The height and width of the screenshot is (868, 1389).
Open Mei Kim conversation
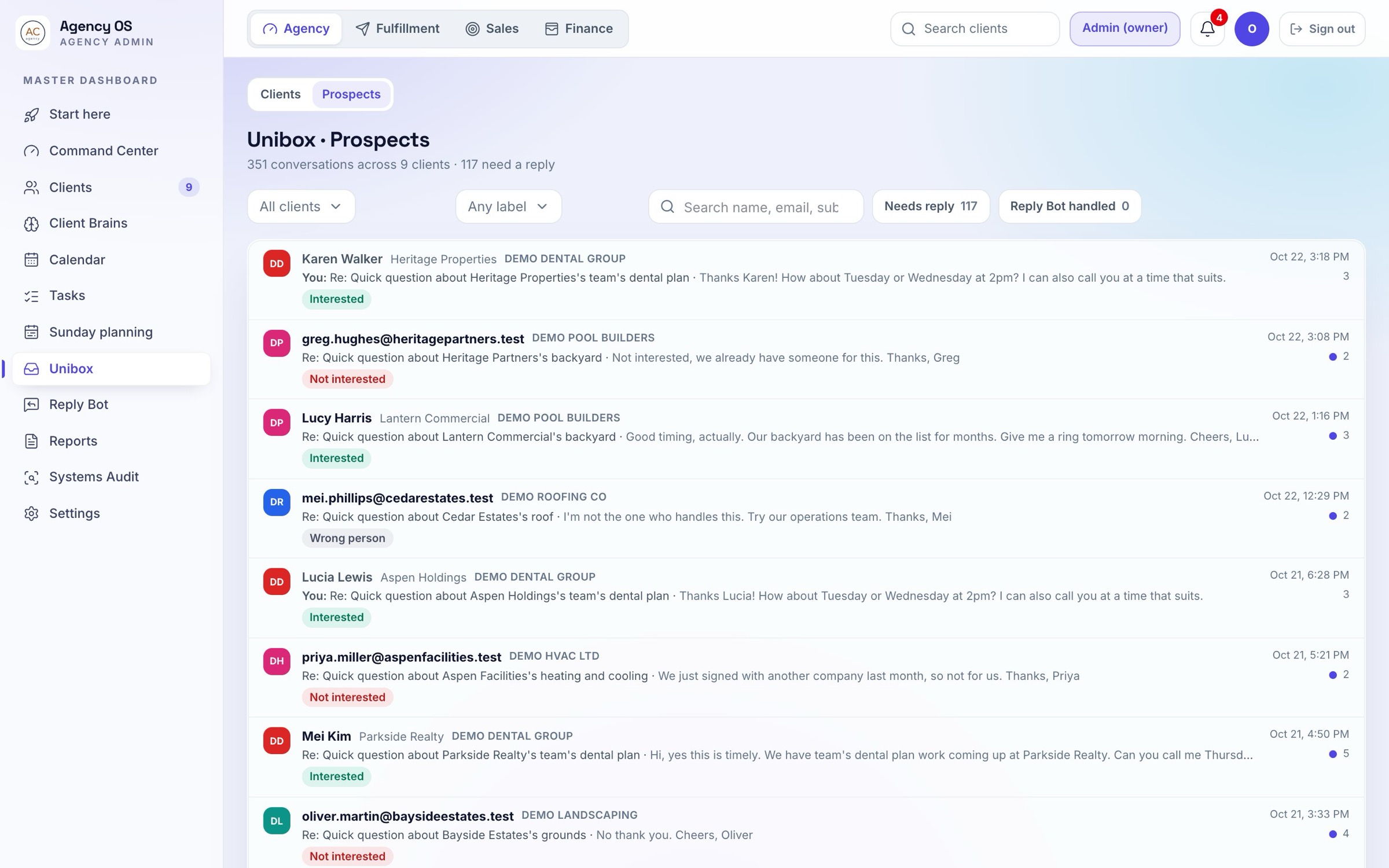[806, 756]
